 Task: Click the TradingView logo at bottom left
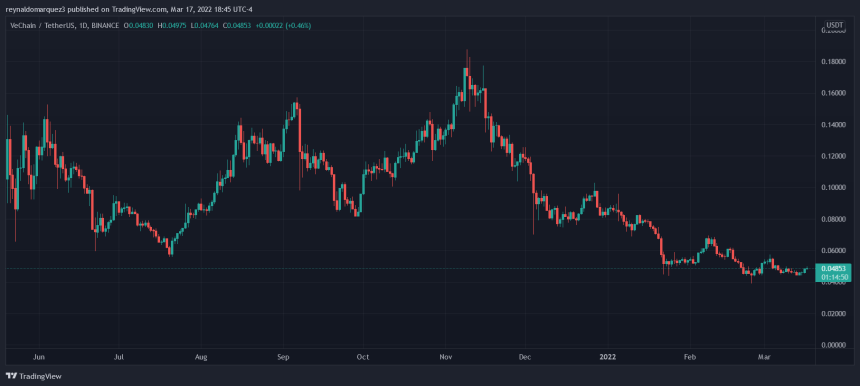click(33, 376)
